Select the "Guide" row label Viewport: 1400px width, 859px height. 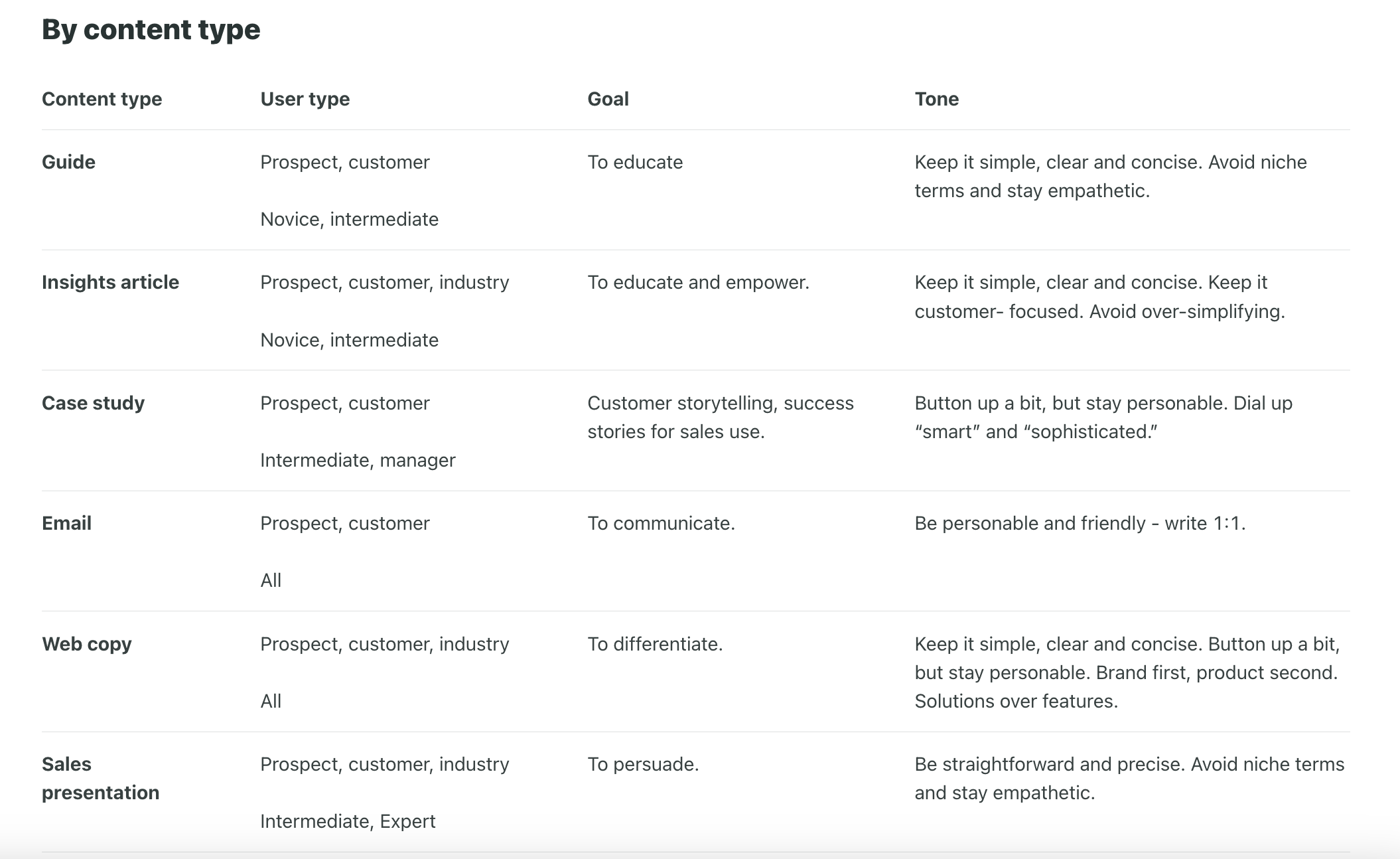coord(68,162)
